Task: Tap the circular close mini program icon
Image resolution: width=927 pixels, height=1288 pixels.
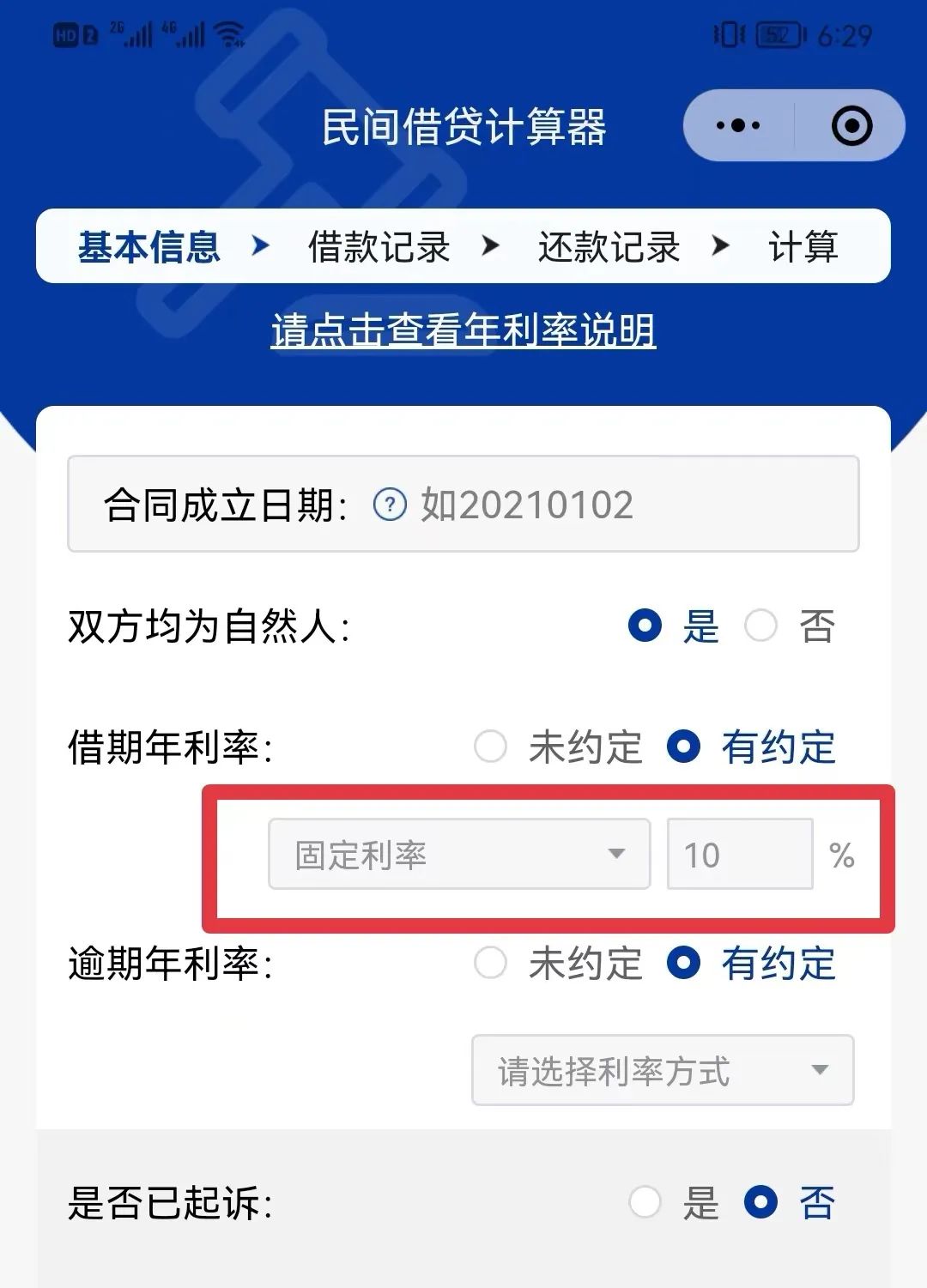Action: [x=851, y=125]
